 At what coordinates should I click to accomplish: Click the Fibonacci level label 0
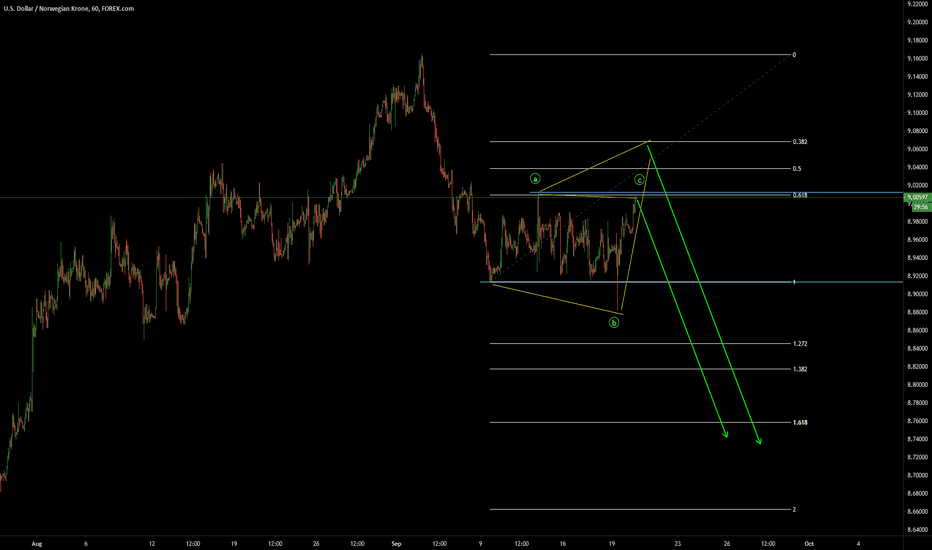click(x=794, y=55)
